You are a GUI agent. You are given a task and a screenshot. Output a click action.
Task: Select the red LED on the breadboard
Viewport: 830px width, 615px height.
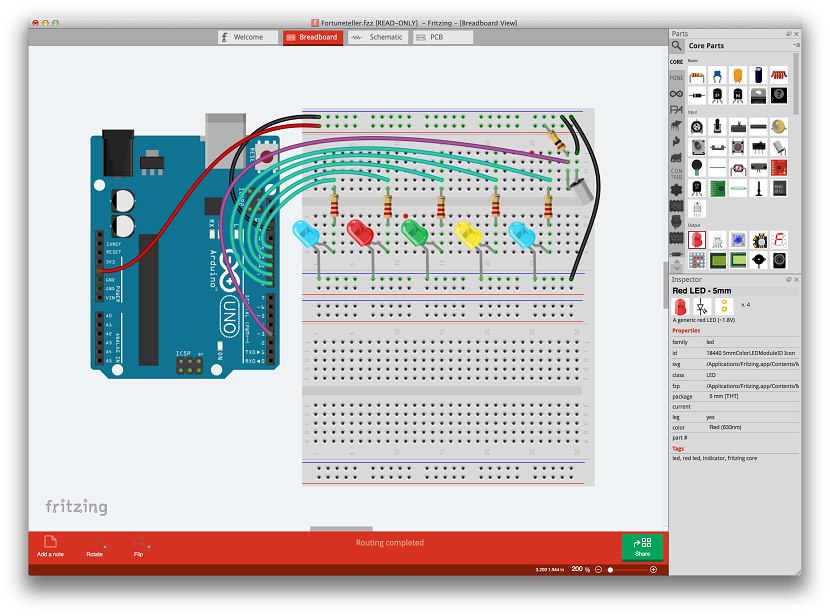360,233
